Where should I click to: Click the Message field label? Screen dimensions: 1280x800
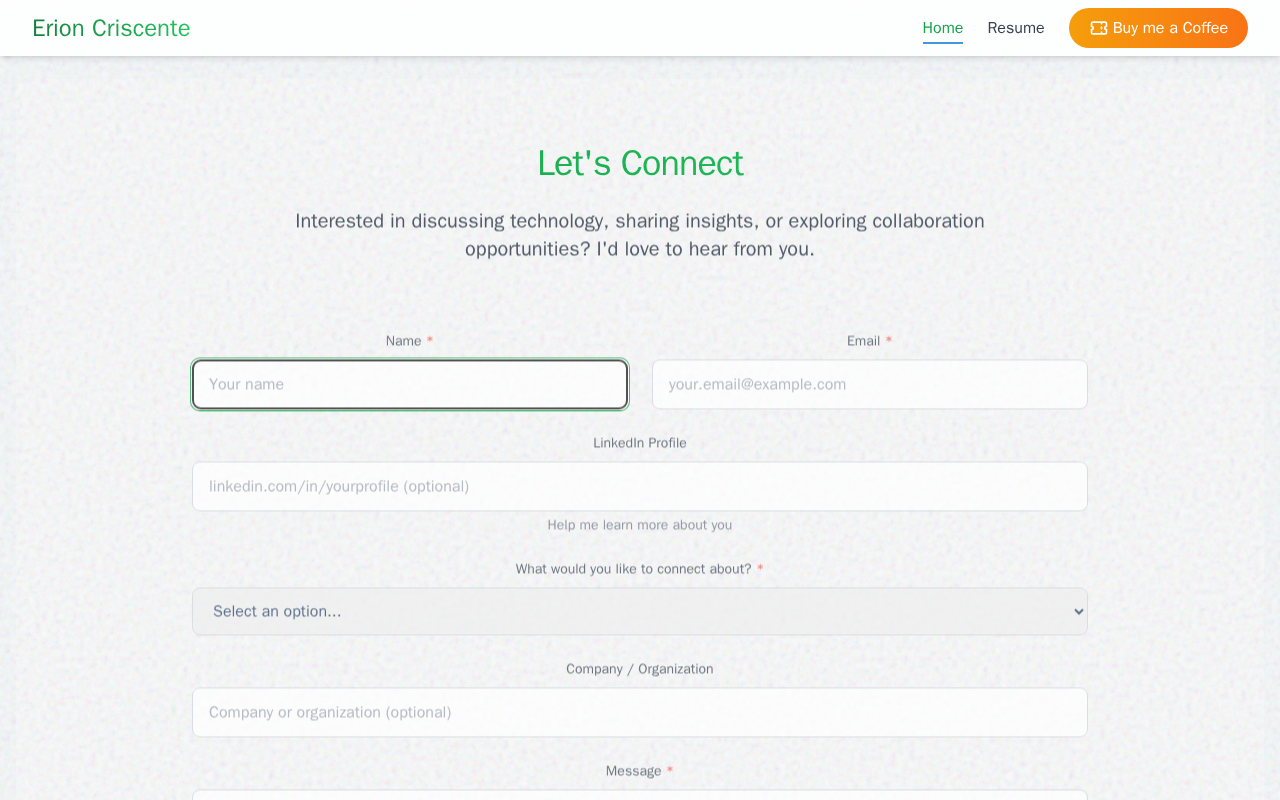click(x=633, y=771)
